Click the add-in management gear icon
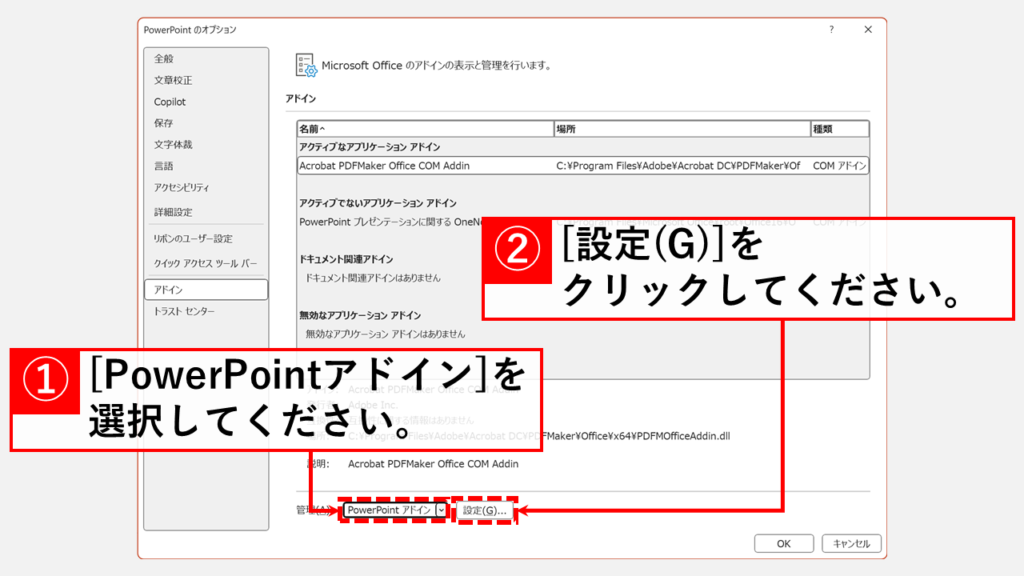The width and height of the screenshot is (1024, 576). [x=306, y=65]
